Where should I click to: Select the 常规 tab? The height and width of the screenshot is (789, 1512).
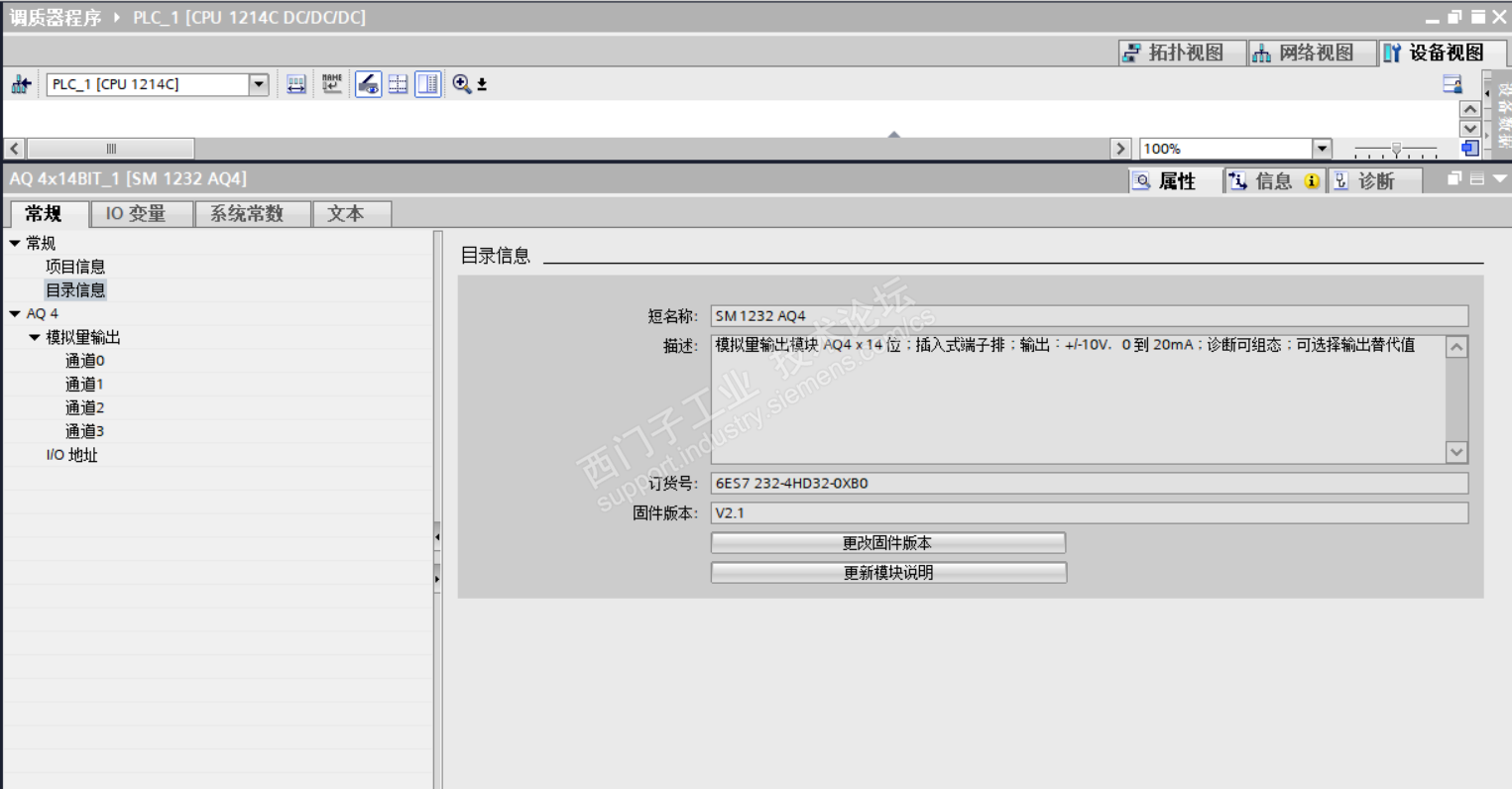pyautogui.click(x=48, y=214)
